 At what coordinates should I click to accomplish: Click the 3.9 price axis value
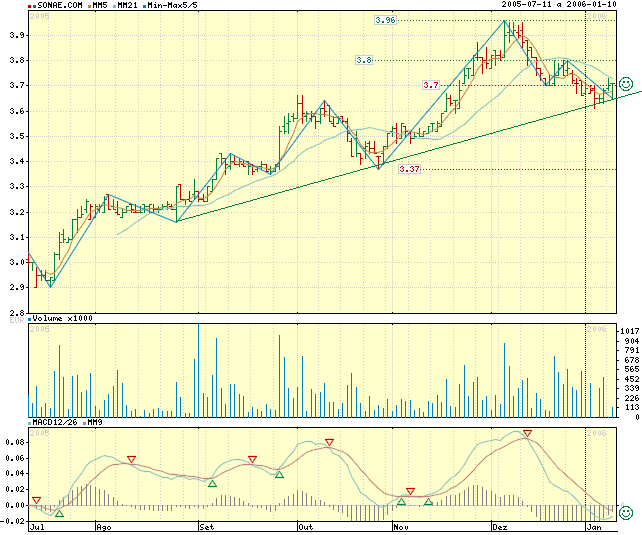click(17, 35)
